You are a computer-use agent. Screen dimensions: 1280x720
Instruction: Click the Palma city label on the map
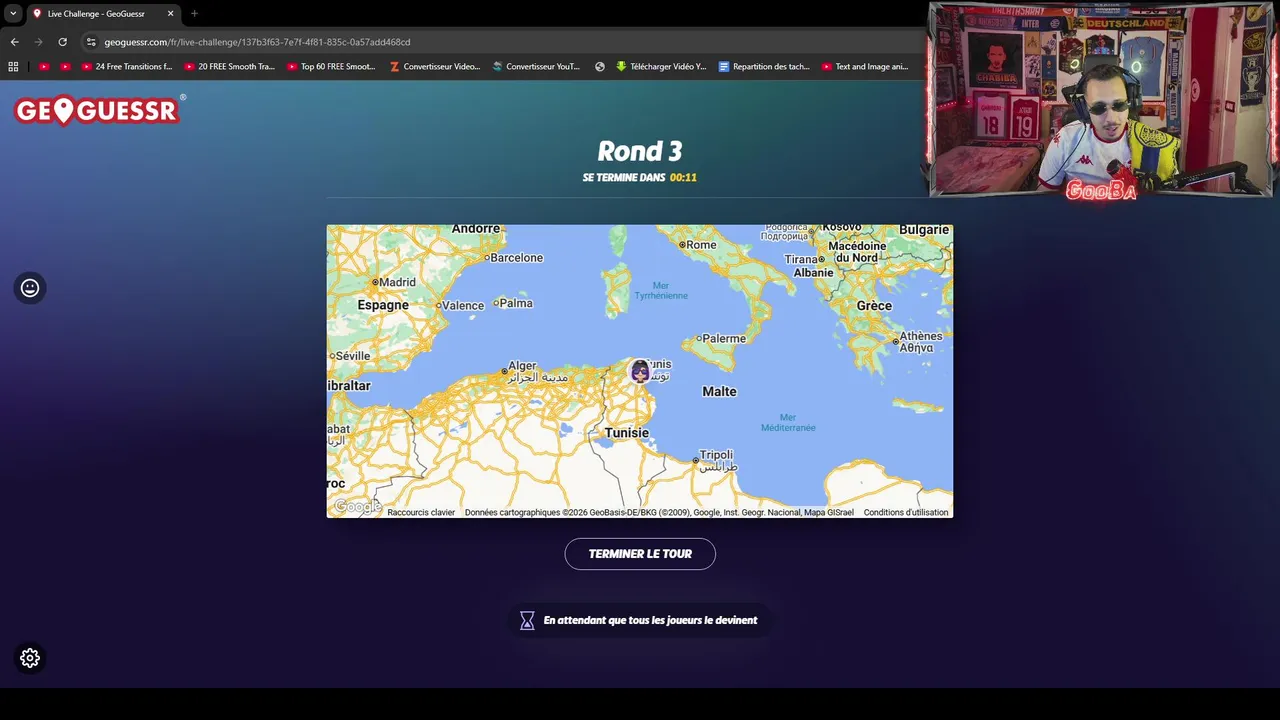click(516, 303)
